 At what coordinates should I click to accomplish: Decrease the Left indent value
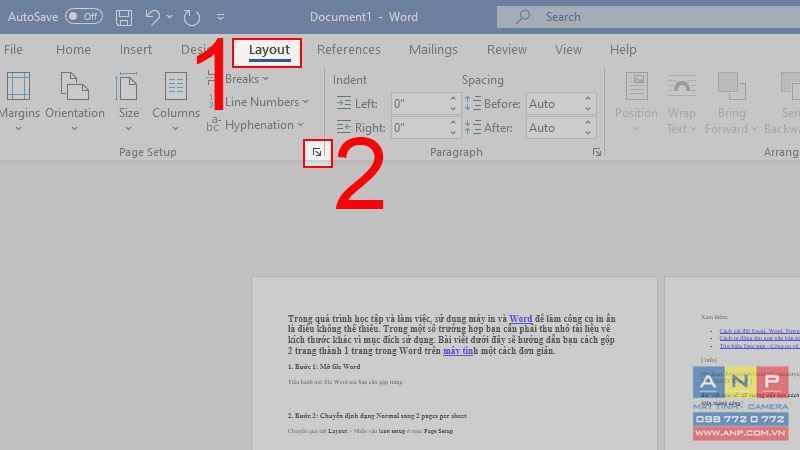(x=453, y=109)
